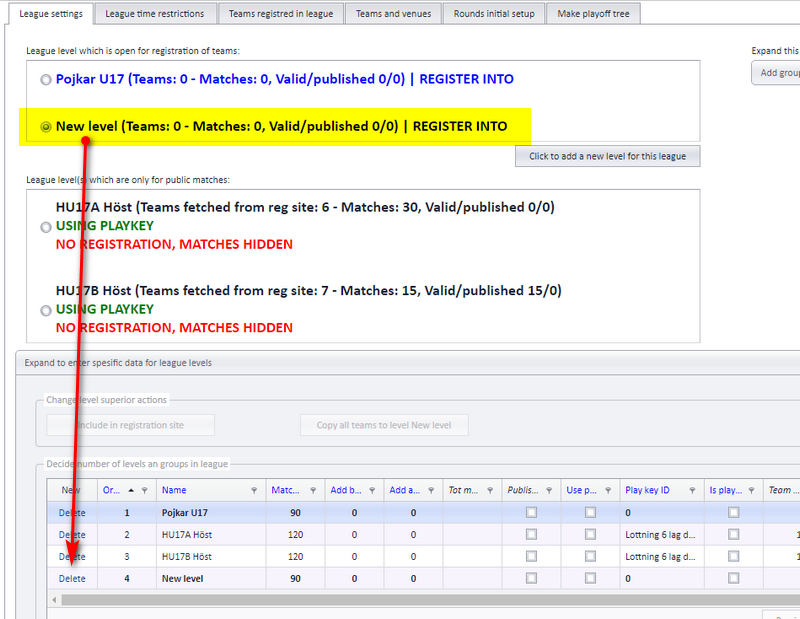Click the left arrow of the grid scrollbar

(54, 600)
